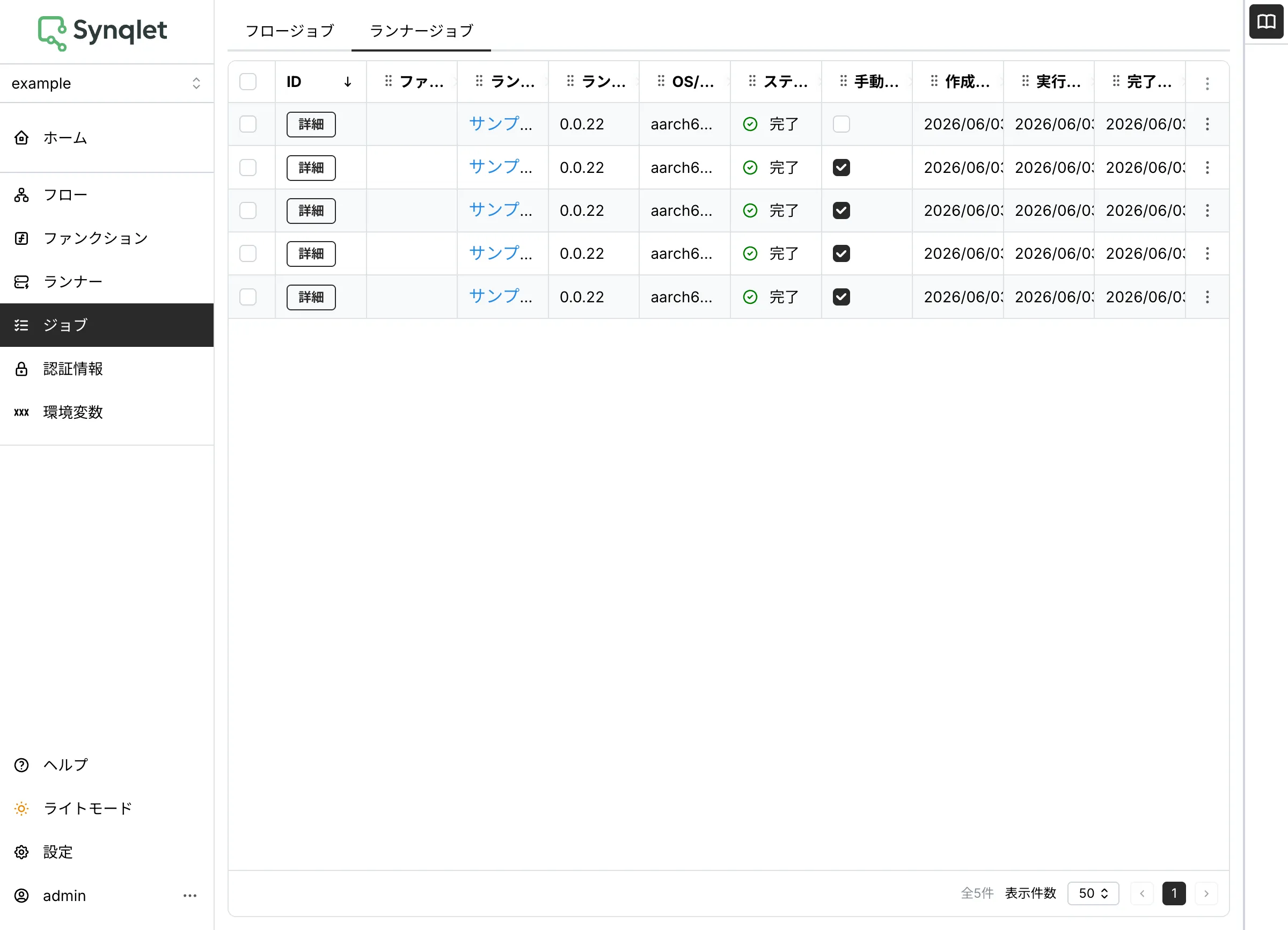Open table column options menu in header
Image resolution: width=1288 pixels, height=930 pixels.
click(1207, 84)
